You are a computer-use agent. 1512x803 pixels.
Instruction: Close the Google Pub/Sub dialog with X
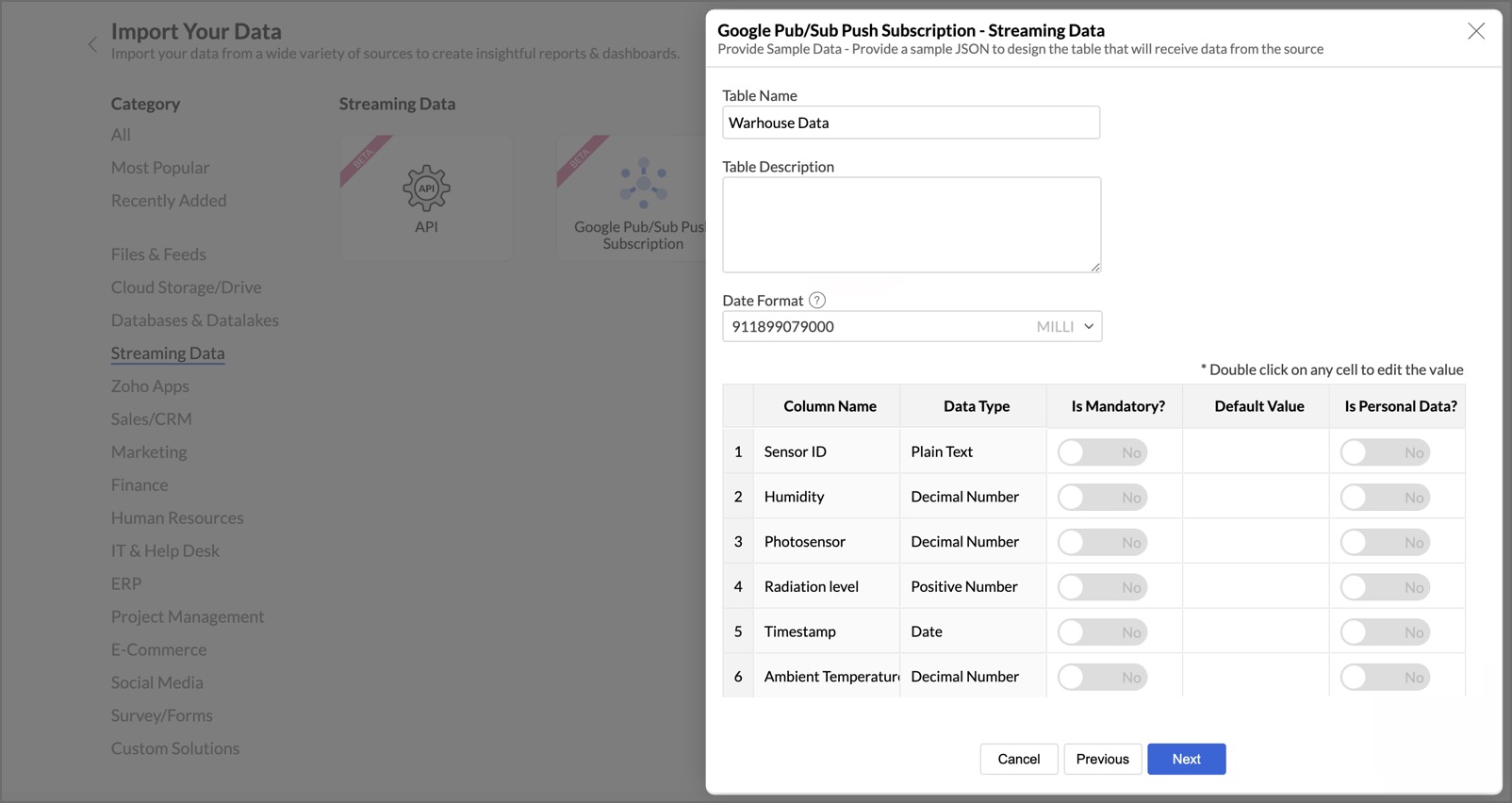point(1475,31)
